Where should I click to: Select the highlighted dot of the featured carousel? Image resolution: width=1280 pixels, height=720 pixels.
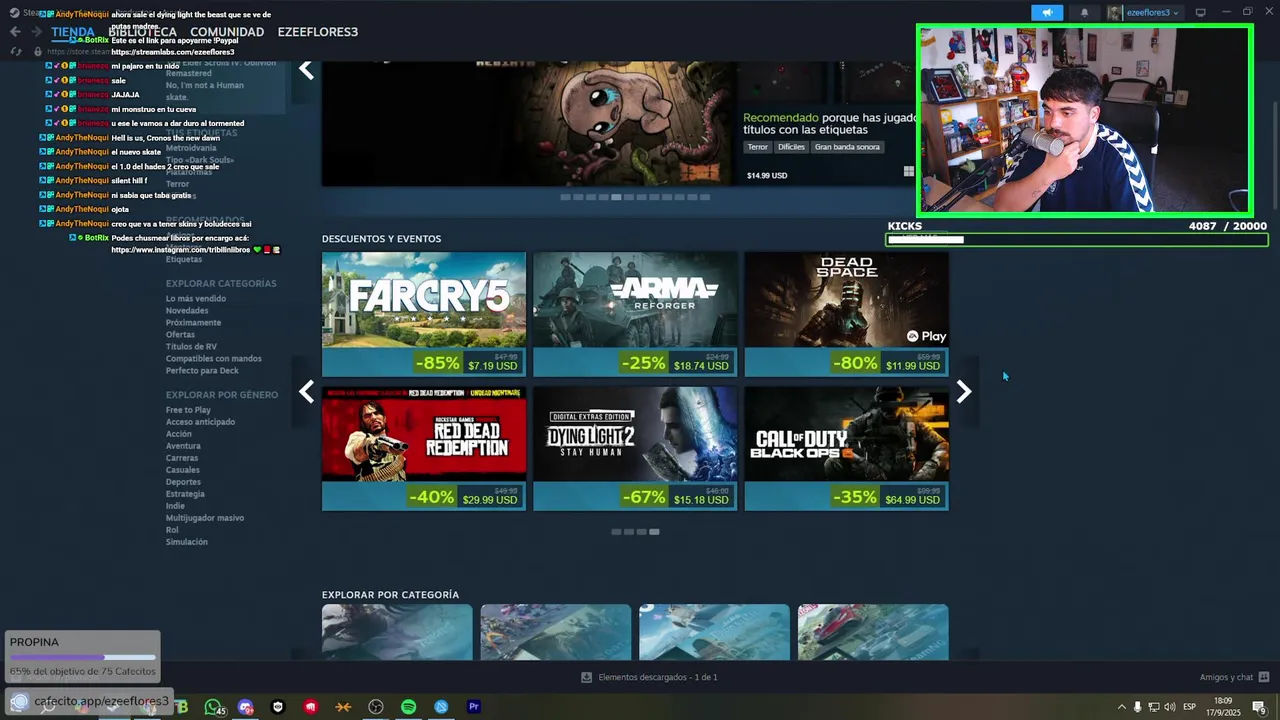pyautogui.click(x=616, y=197)
